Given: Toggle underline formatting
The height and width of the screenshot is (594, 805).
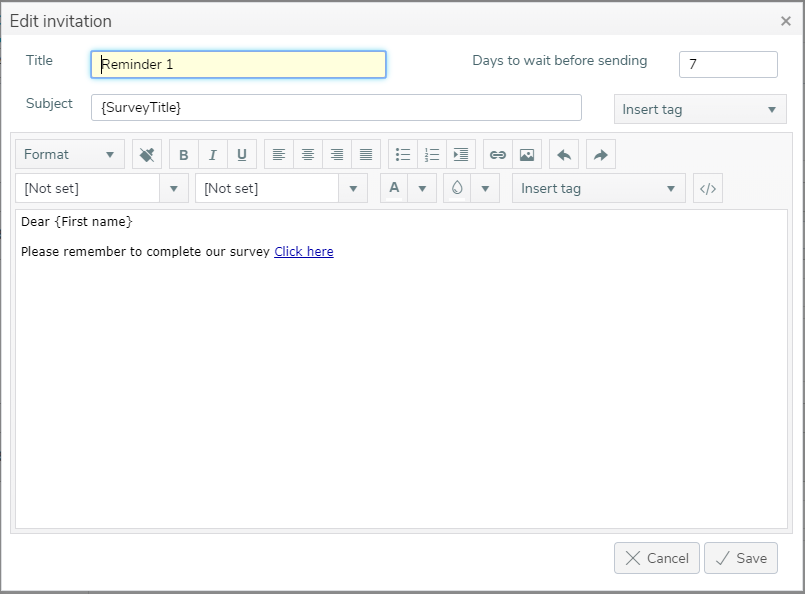Looking at the screenshot, I should [x=242, y=155].
